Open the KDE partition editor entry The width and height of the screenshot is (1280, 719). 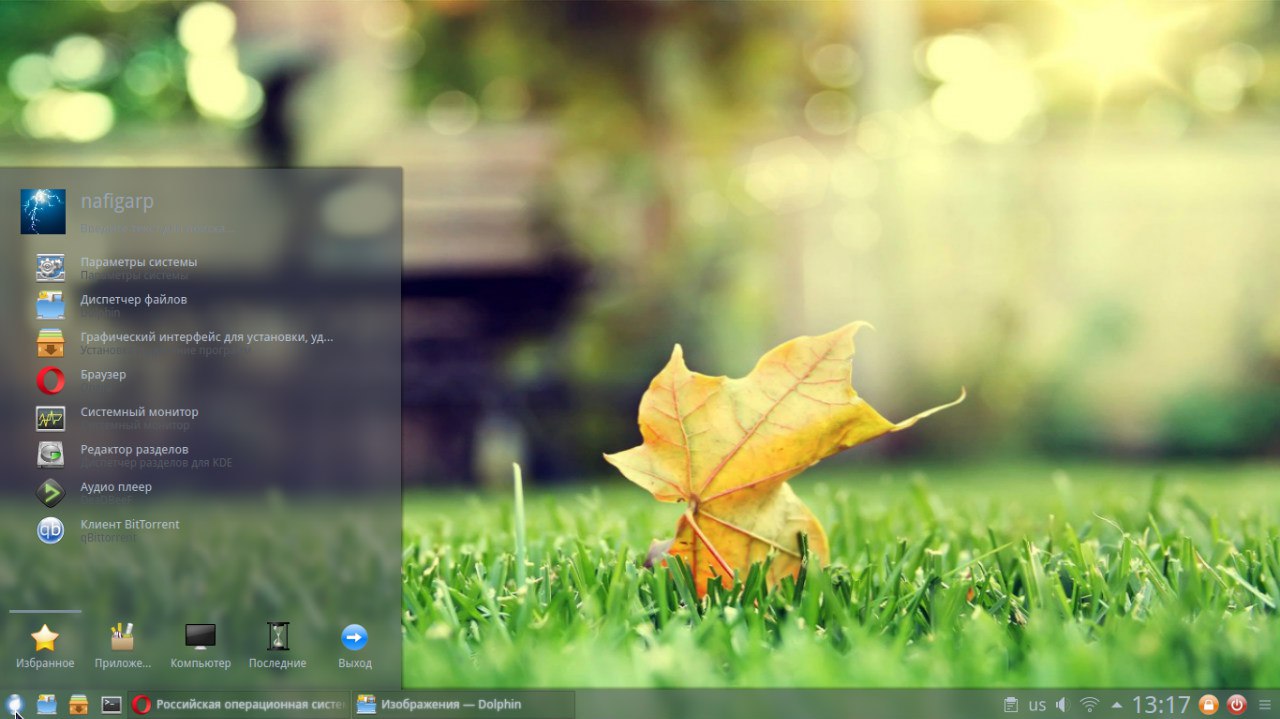coord(134,455)
